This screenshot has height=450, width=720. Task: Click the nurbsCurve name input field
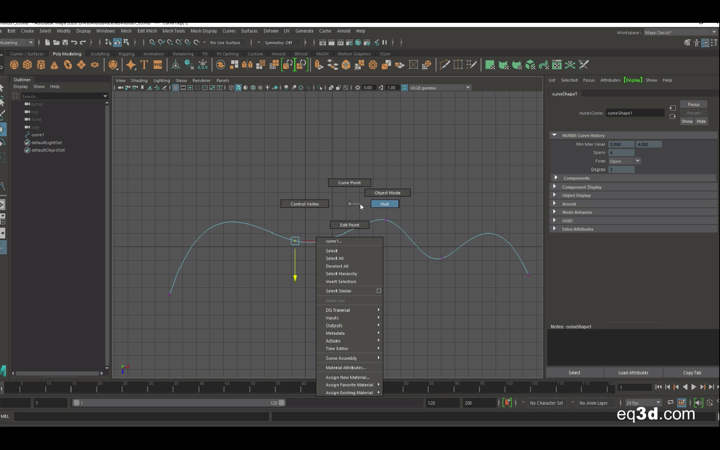point(634,113)
